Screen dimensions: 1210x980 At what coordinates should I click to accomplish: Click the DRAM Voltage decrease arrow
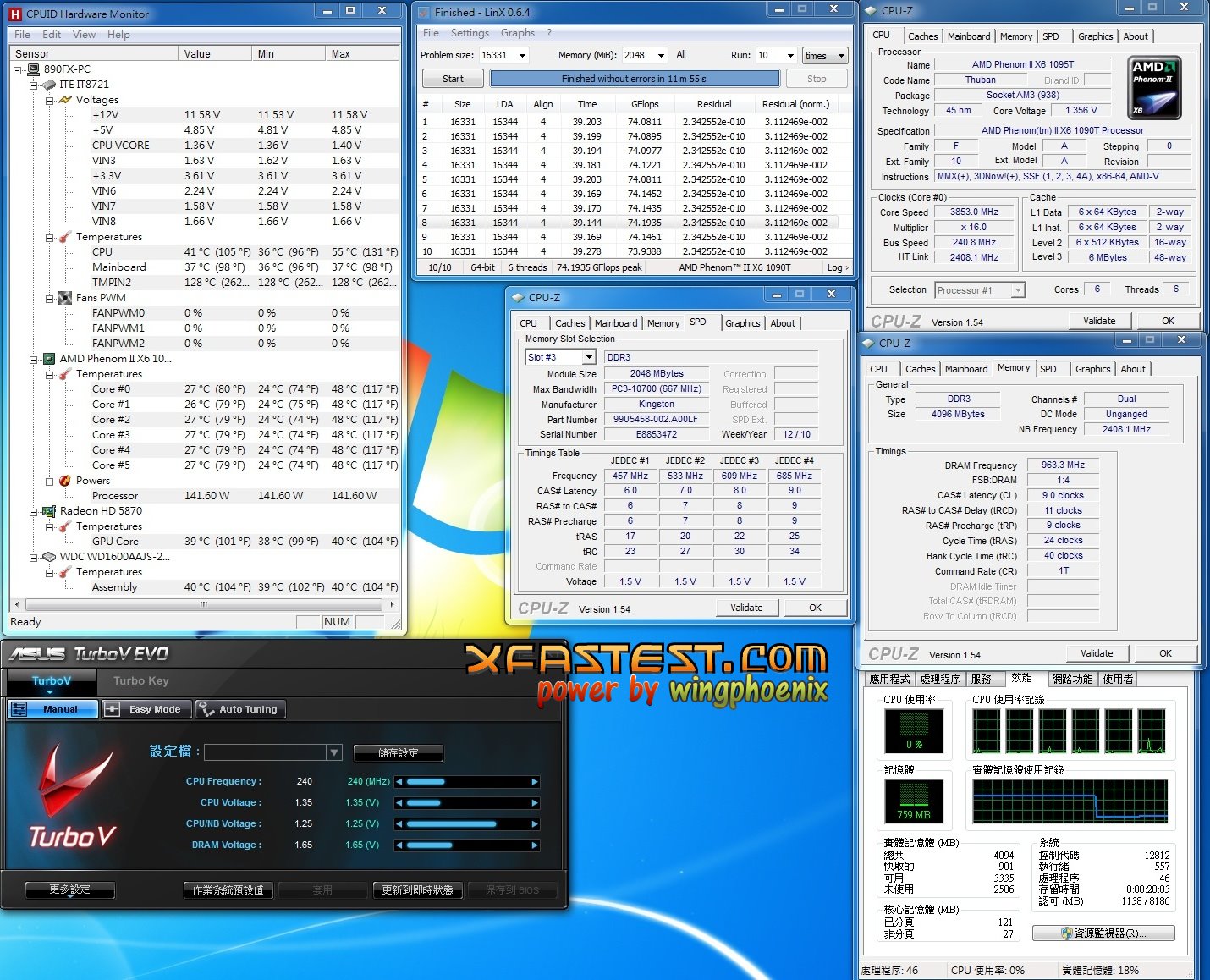[x=399, y=845]
